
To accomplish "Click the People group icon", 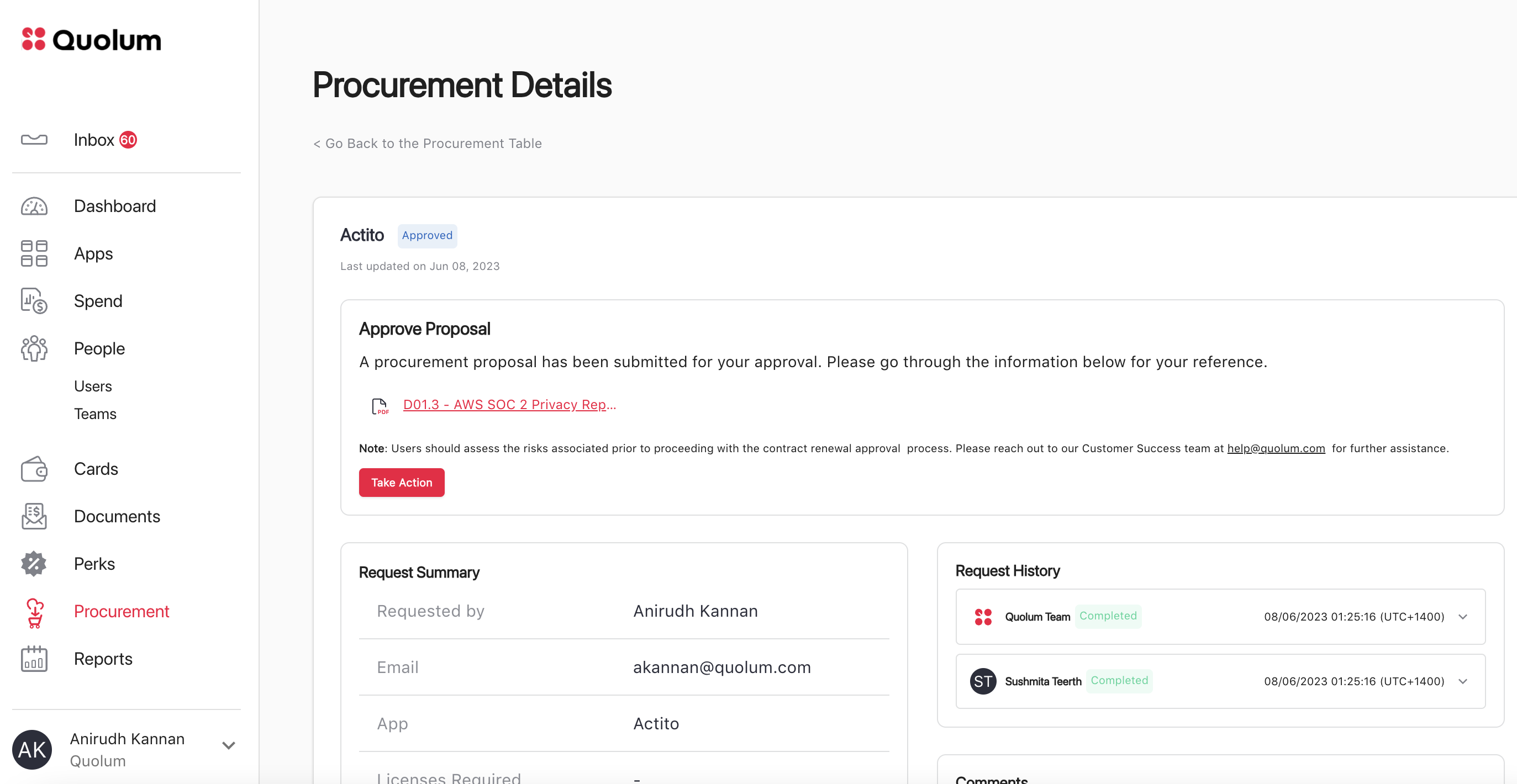I will (34, 348).
